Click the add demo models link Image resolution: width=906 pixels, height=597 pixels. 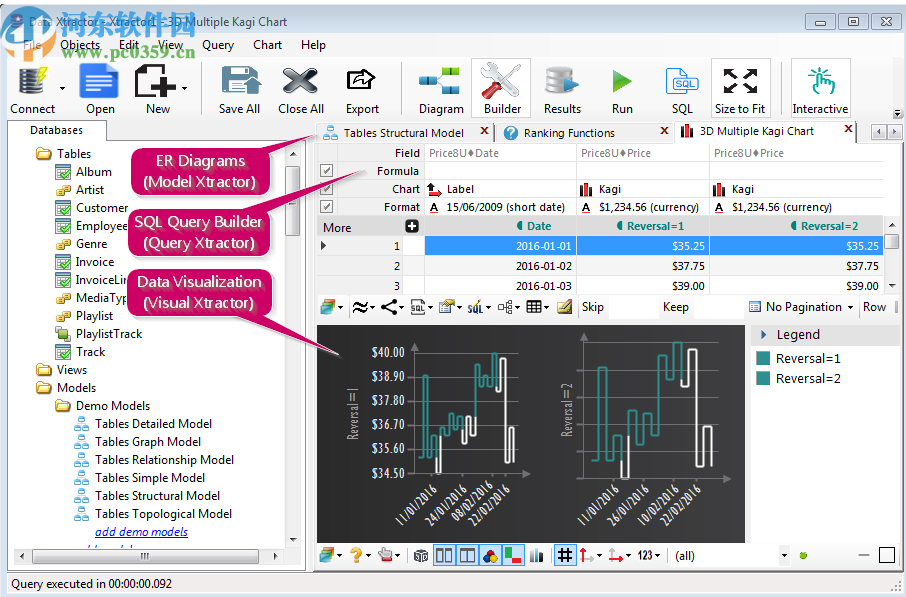click(x=142, y=532)
